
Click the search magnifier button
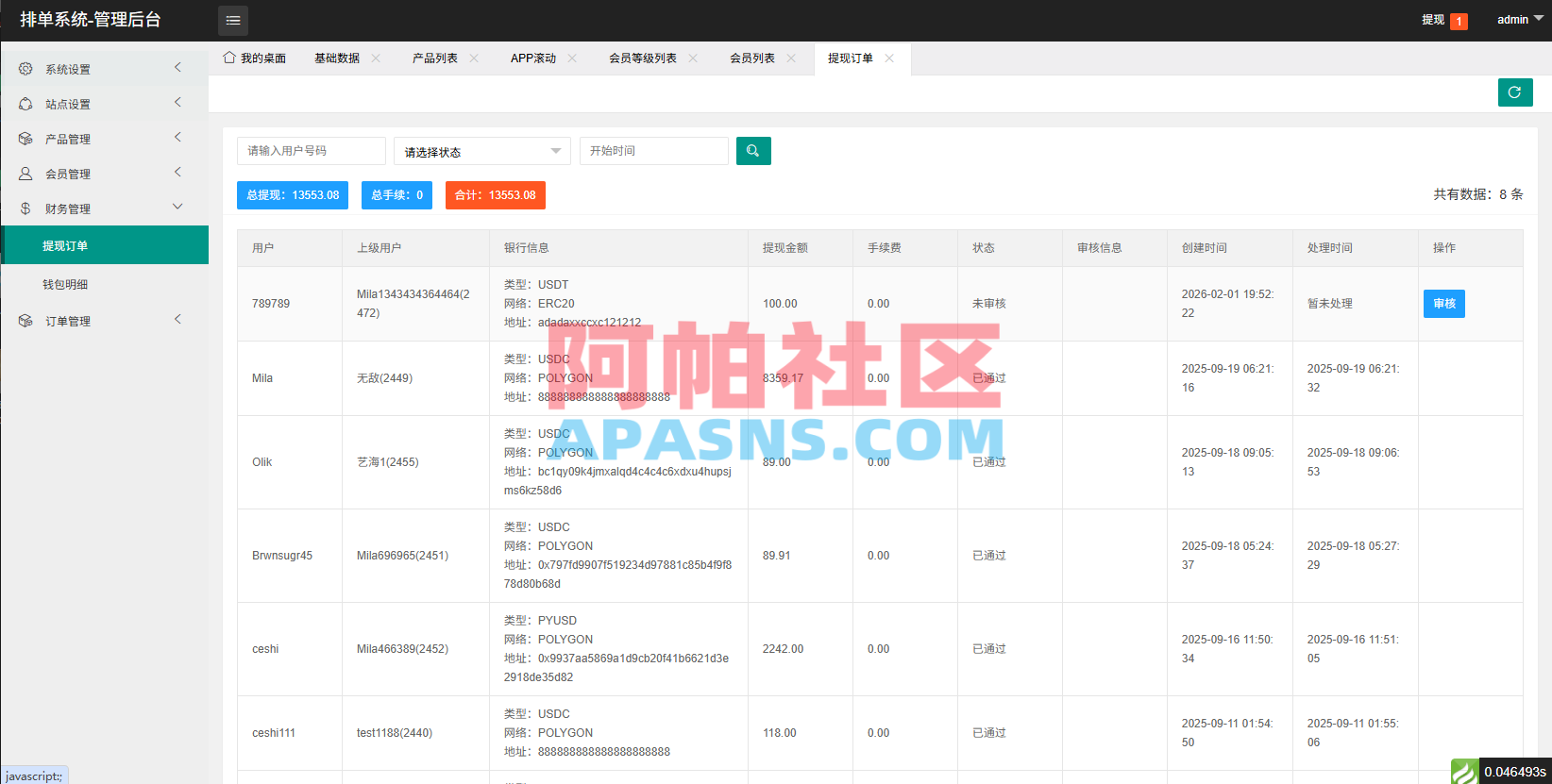(753, 151)
